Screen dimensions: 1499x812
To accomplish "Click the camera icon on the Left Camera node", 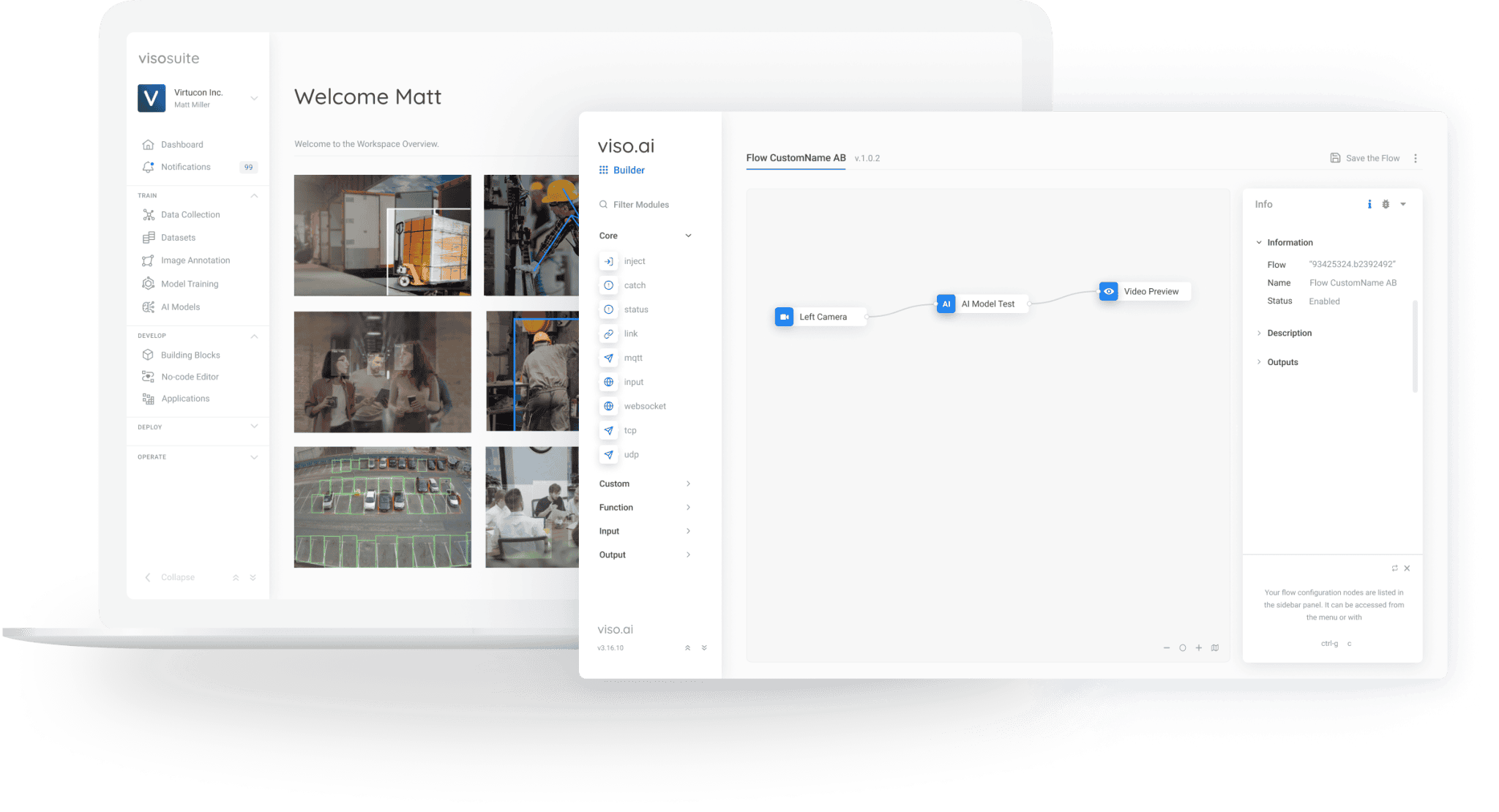I will point(784,317).
